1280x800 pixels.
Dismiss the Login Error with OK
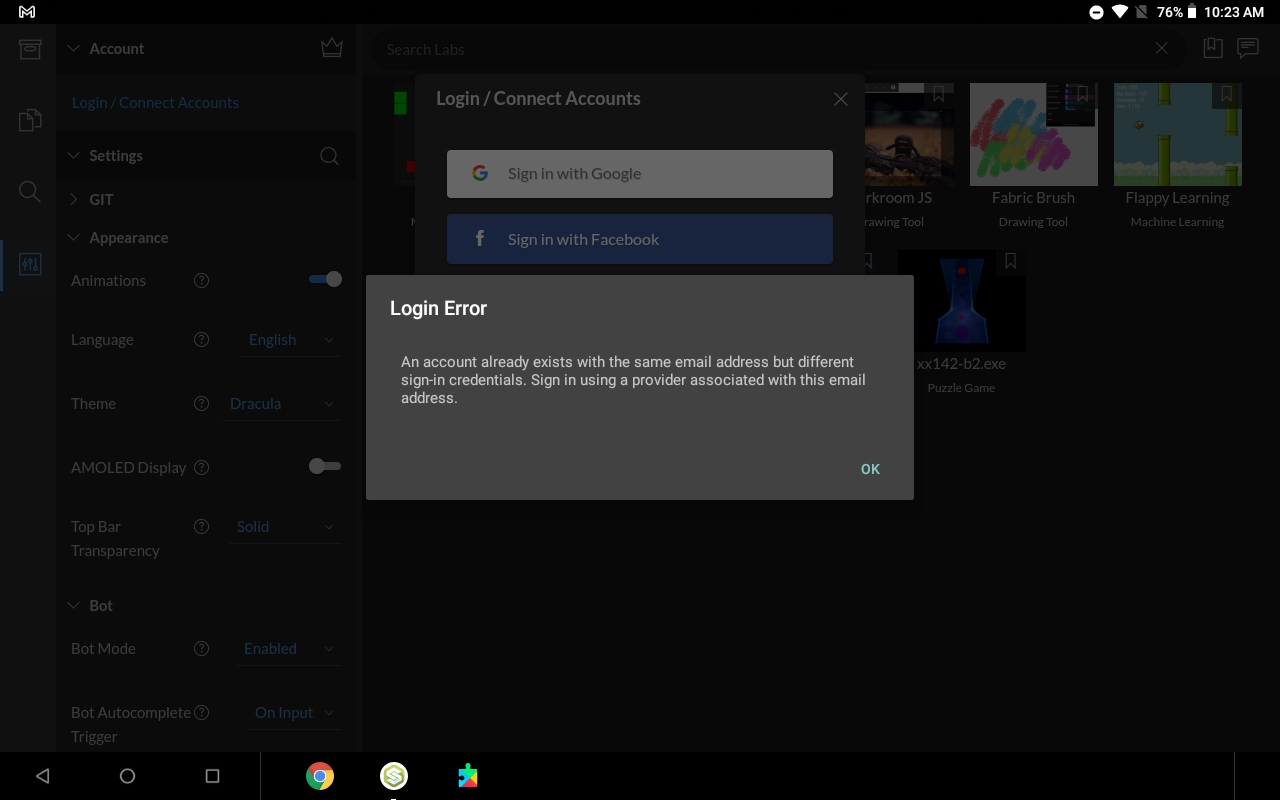(x=869, y=469)
